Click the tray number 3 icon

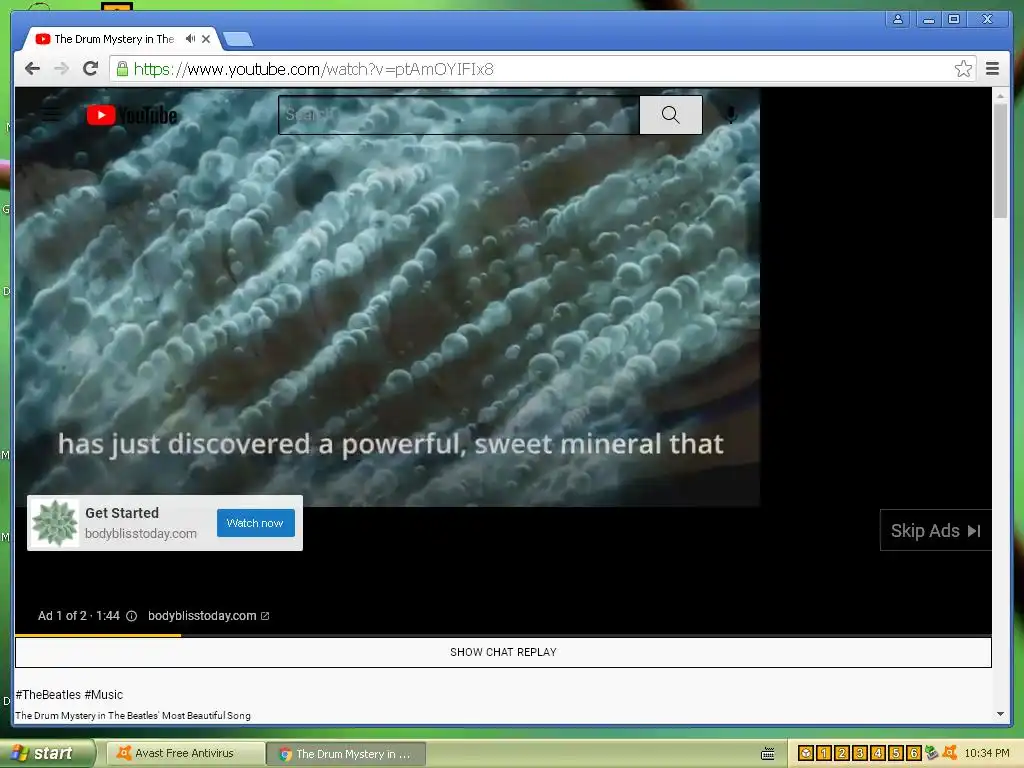click(860, 754)
